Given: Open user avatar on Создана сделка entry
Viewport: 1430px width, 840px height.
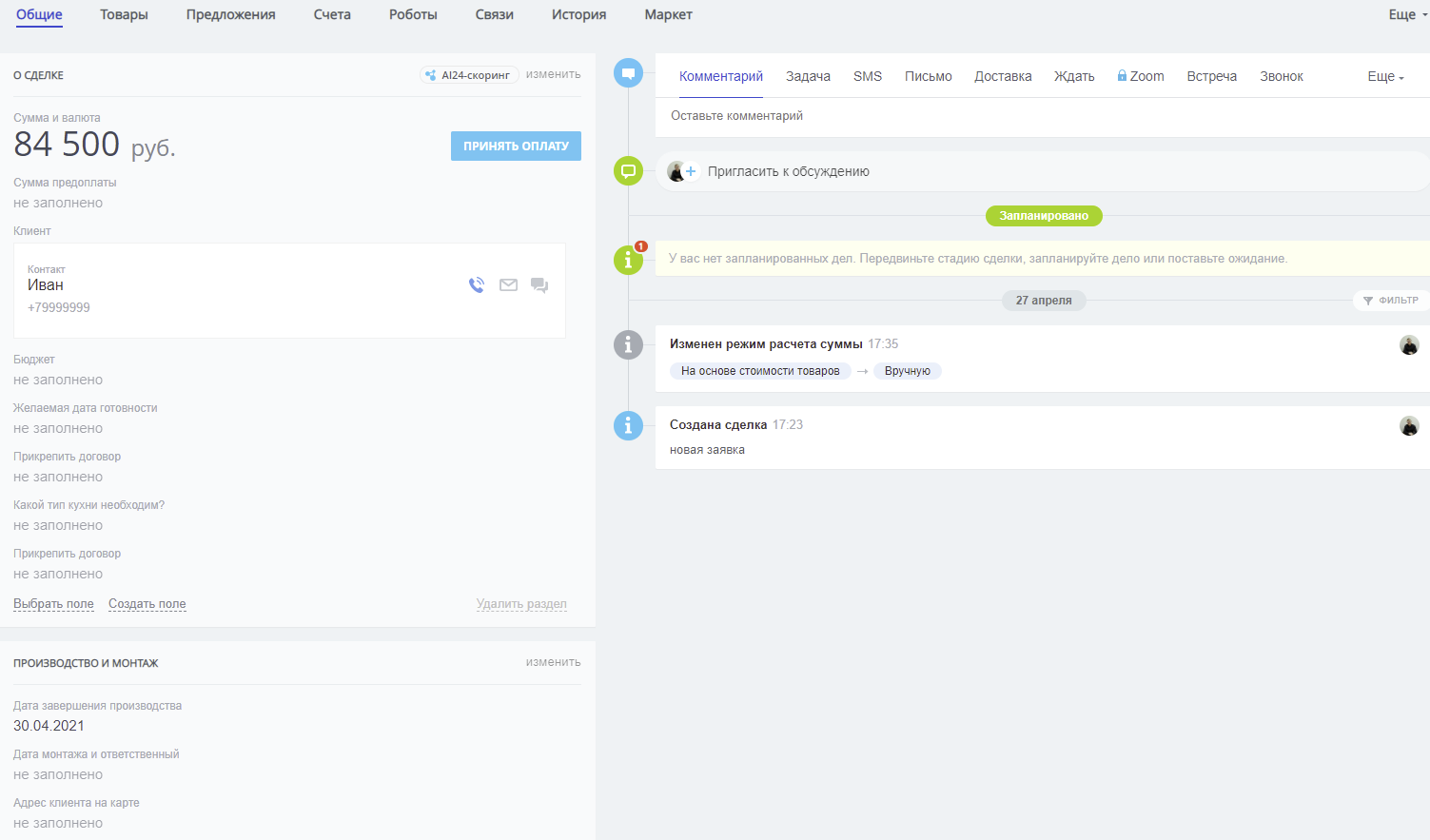Looking at the screenshot, I should tap(1409, 426).
